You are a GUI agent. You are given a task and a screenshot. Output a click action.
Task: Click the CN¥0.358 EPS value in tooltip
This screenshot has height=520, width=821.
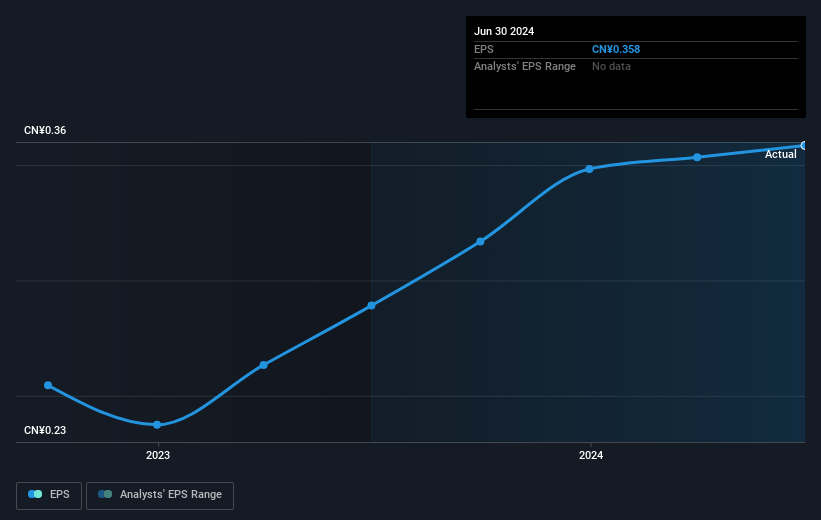(616, 49)
